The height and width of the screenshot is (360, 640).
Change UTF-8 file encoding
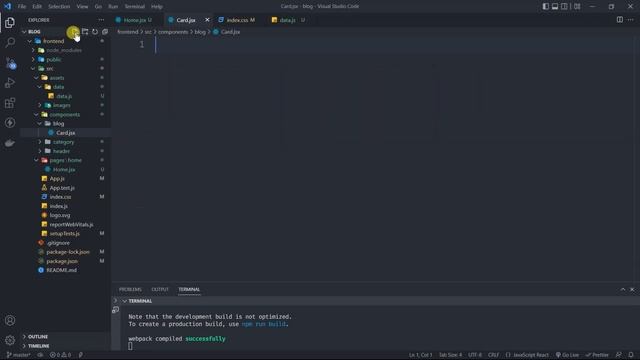pos(475,355)
